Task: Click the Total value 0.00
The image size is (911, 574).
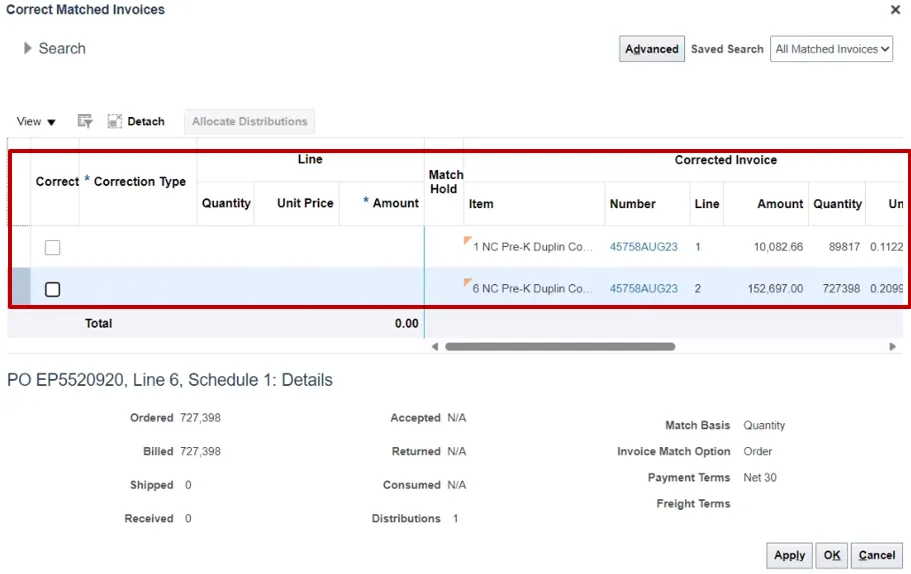Action: tap(406, 324)
